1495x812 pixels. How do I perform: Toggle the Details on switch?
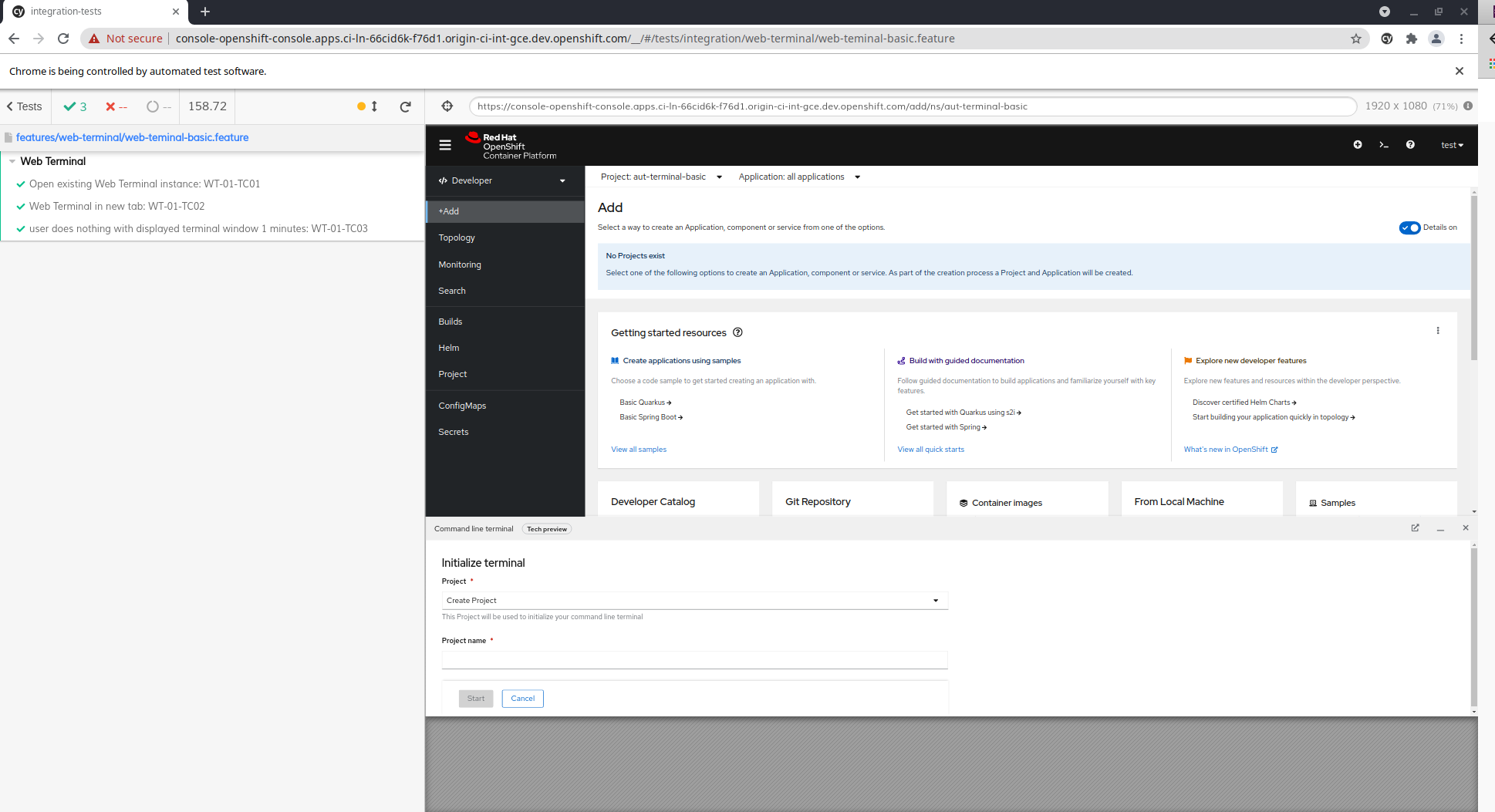[x=1409, y=227]
